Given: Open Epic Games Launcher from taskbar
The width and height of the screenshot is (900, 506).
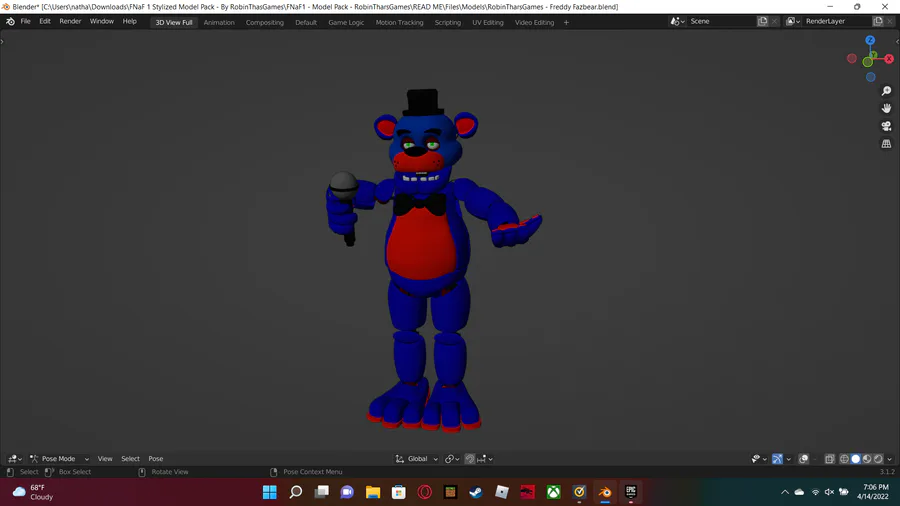Looking at the screenshot, I should pyautogui.click(x=631, y=492).
